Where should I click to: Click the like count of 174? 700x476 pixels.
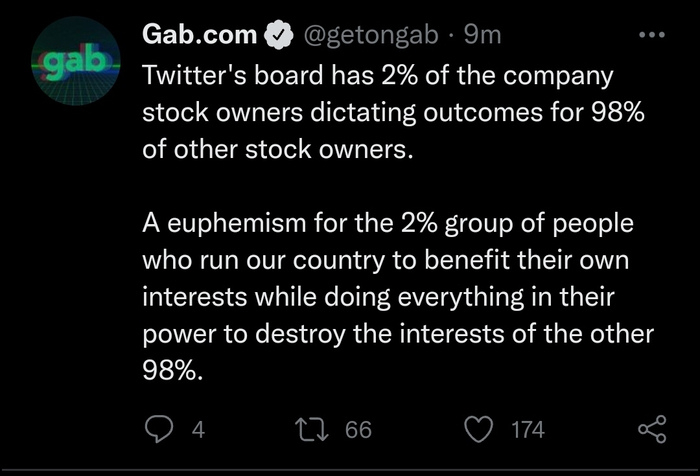(x=527, y=430)
